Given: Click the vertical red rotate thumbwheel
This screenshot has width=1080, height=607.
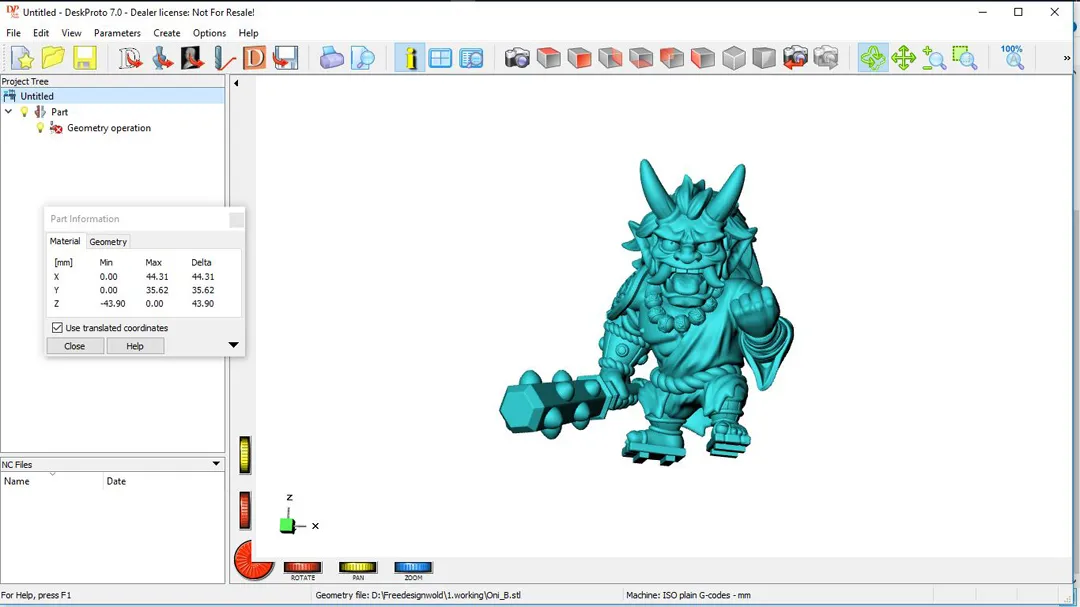Looking at the screenshot, I should pyautogui.click(x=245, y=511).
